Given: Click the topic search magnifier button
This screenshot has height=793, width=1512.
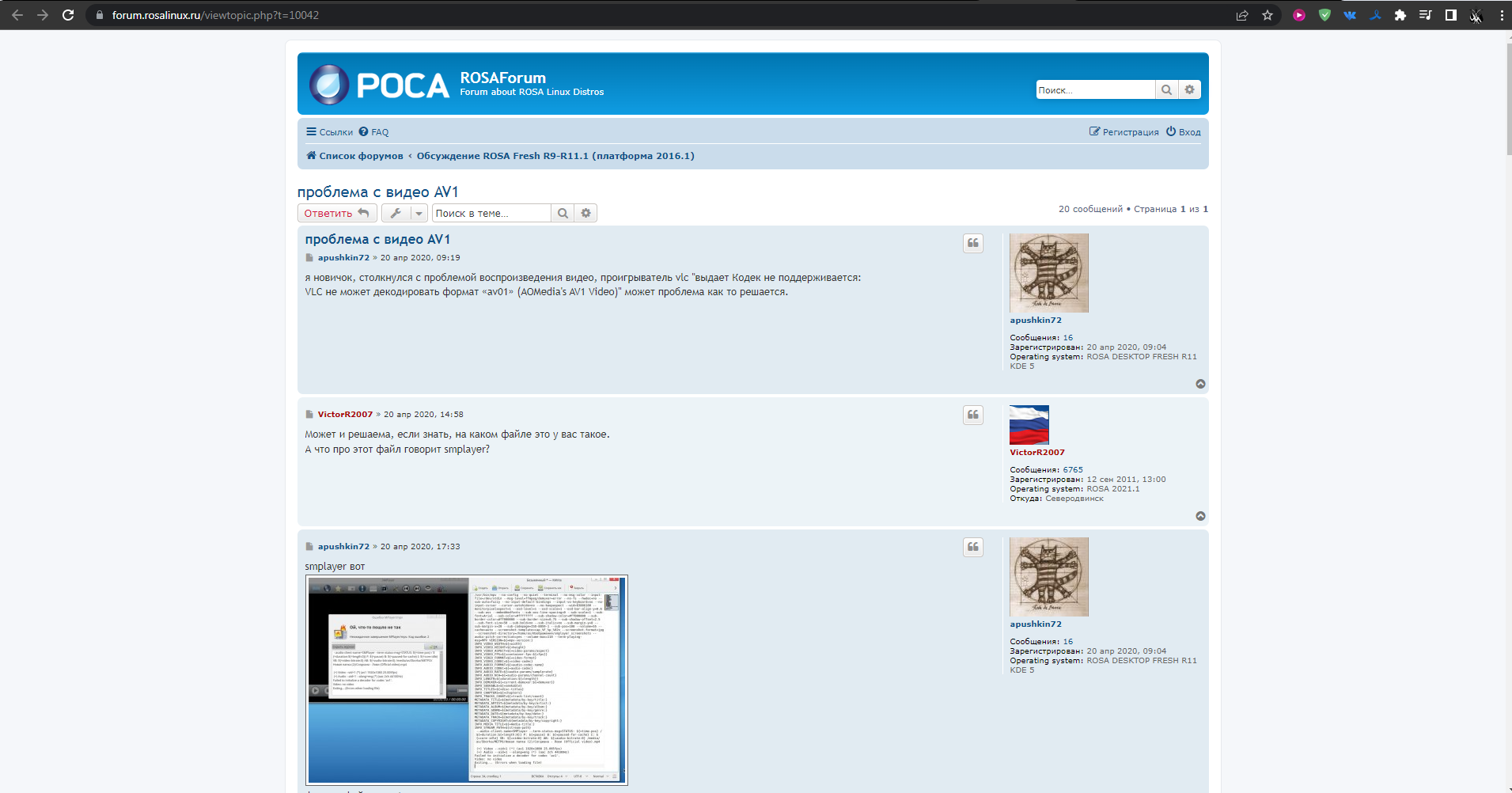Looking at the screenshot, I should (x=563, y=213).
